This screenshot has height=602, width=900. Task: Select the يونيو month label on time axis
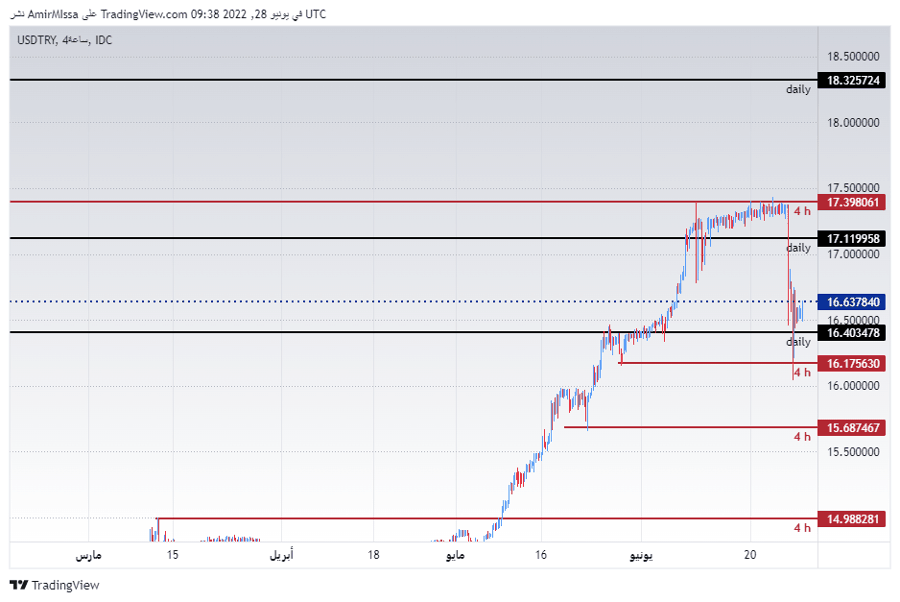point(641,555)
